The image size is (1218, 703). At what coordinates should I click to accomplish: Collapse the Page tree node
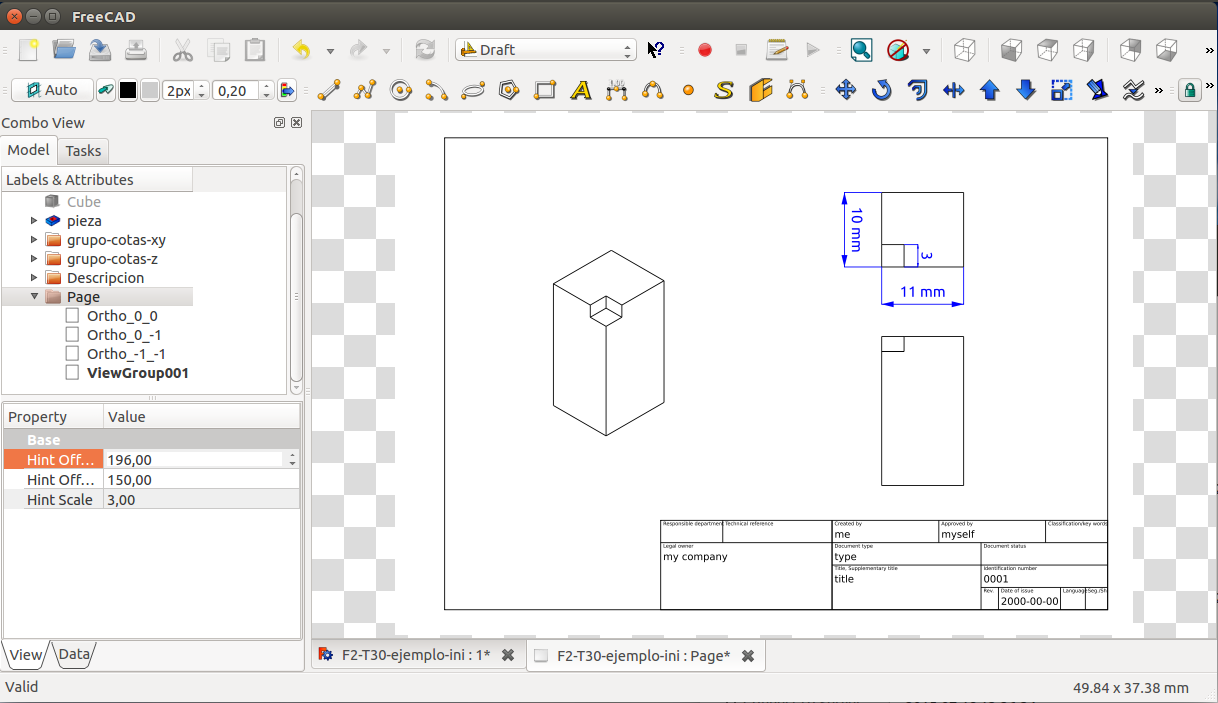click(x=34, y=297)
